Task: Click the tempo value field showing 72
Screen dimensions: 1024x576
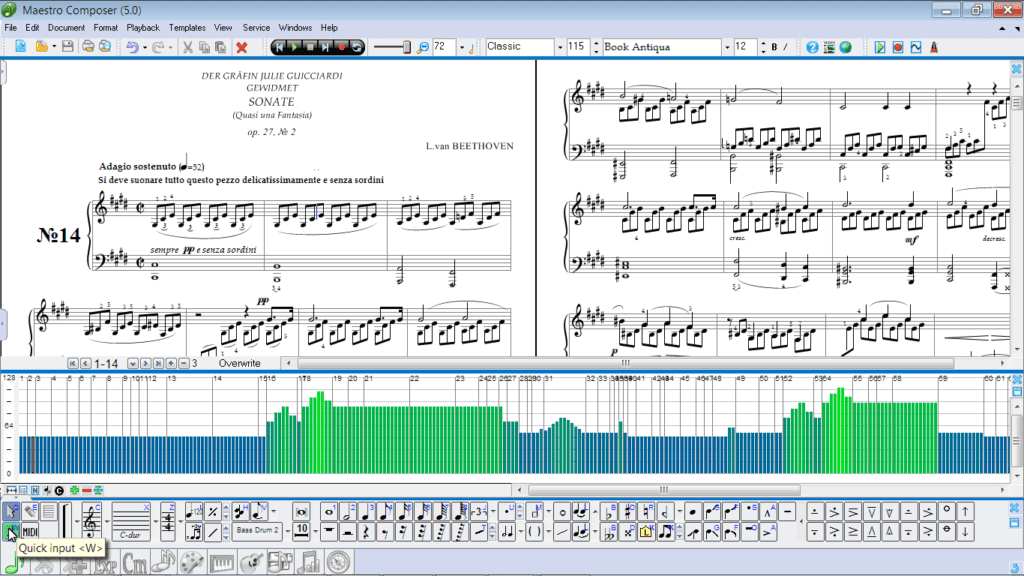Action: click(444, 46)
